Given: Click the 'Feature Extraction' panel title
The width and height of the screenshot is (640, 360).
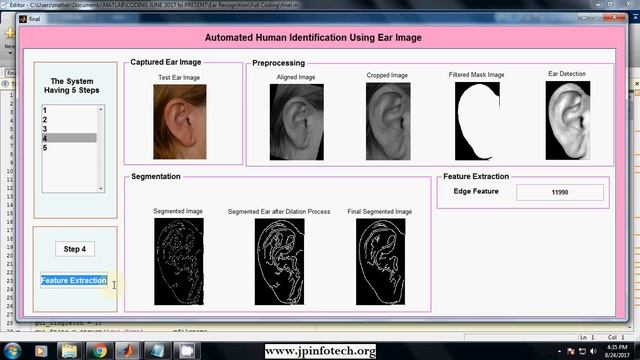Looking at the screenshot, I should point(476,176).
